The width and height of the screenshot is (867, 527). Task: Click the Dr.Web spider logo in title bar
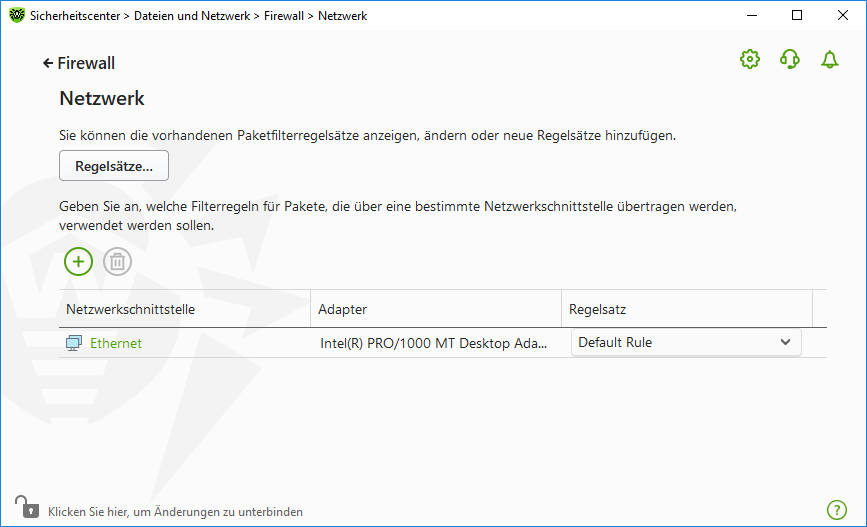point(17,15)
